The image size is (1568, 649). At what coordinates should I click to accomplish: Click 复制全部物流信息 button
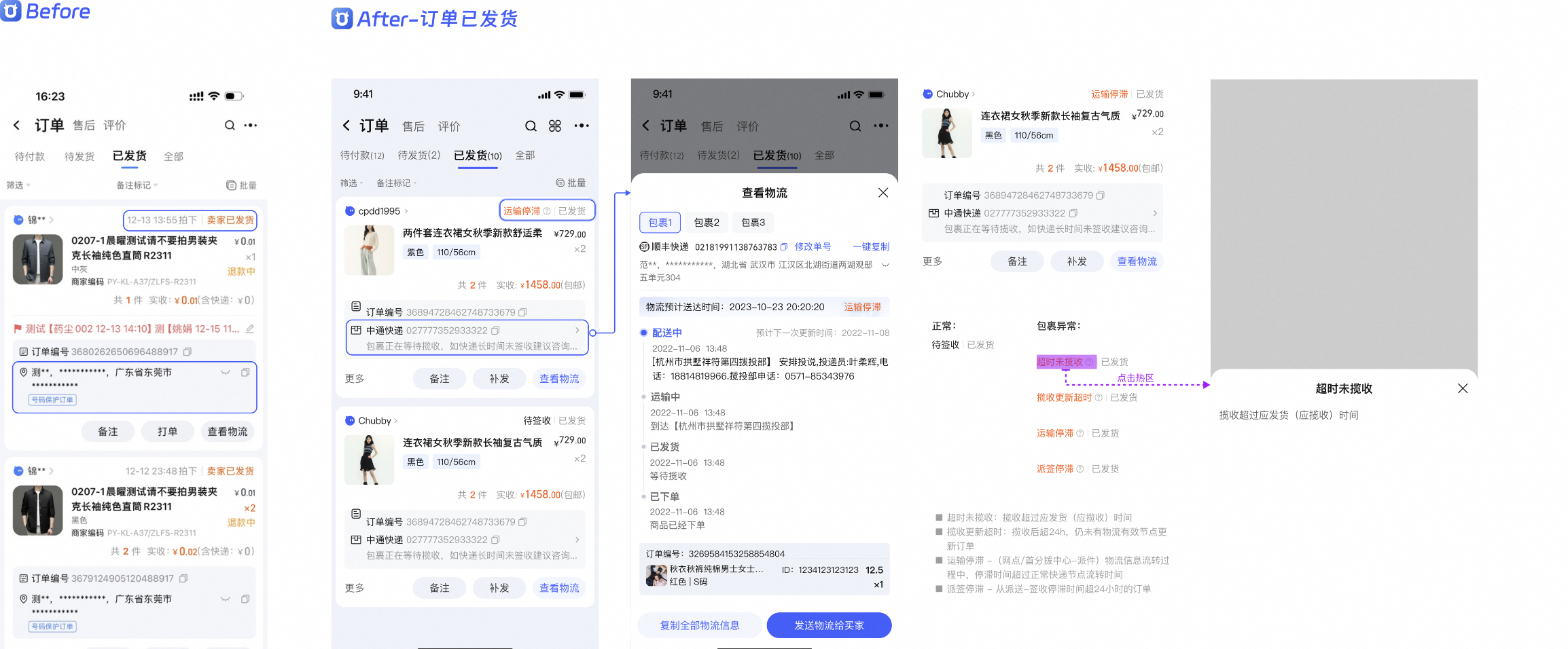pyautogui.click(x=700, y=625)
